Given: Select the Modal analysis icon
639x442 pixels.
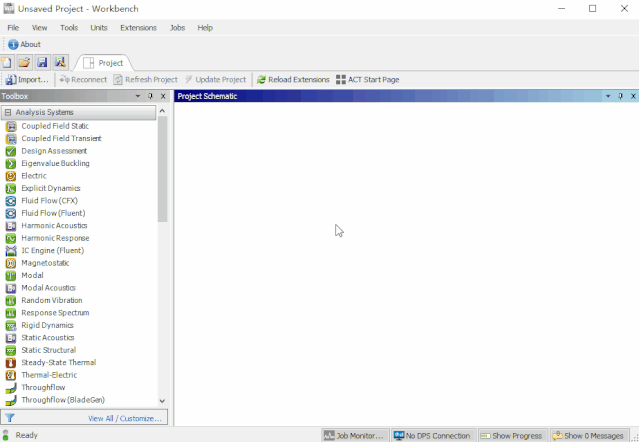Looking at the screenshot, I should (11, 276).
